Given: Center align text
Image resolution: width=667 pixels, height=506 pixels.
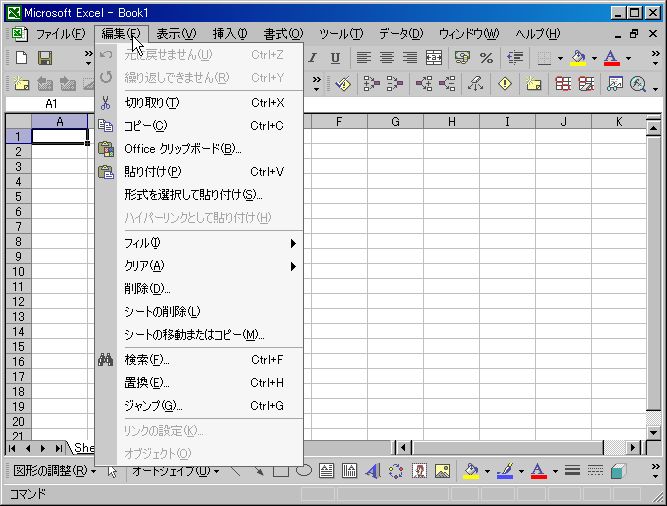Looking at the screenshot, I should (x=387, y=57).
